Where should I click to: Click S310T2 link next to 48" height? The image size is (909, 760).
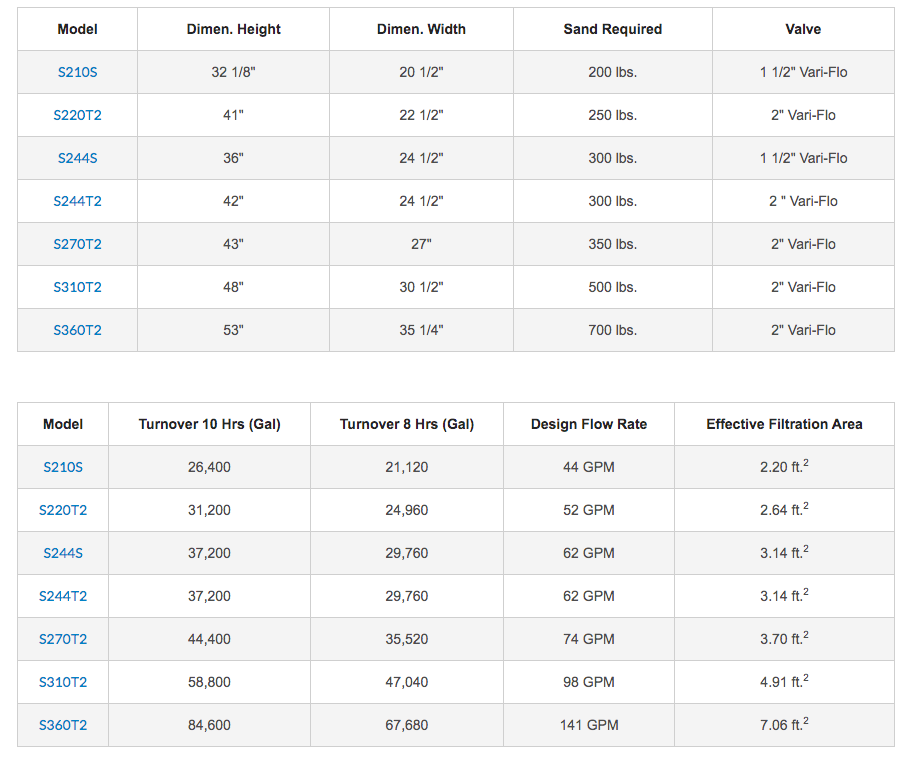tap(77, 287)
